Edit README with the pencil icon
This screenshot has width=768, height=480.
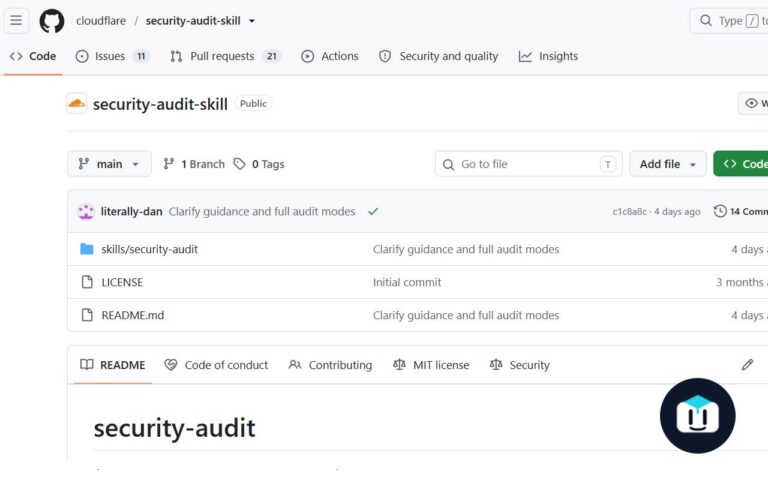coord(747,365)
